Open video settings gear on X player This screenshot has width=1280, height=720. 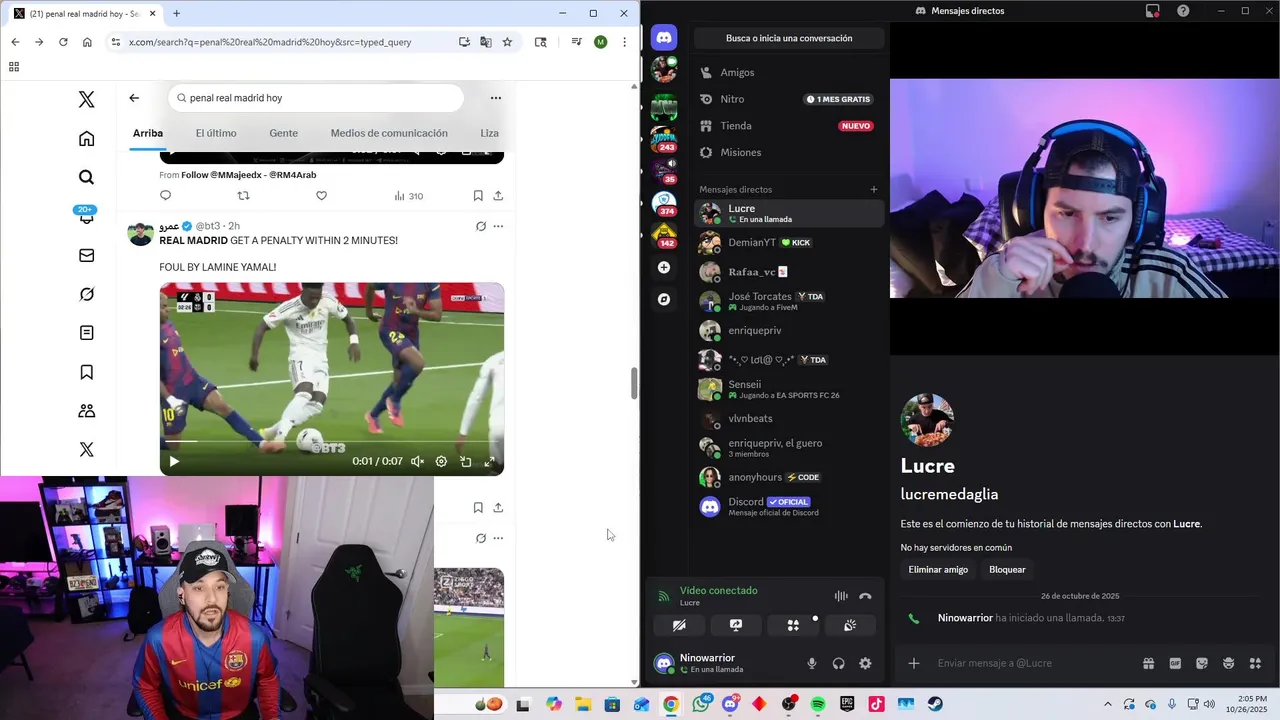tap(441, 462)
